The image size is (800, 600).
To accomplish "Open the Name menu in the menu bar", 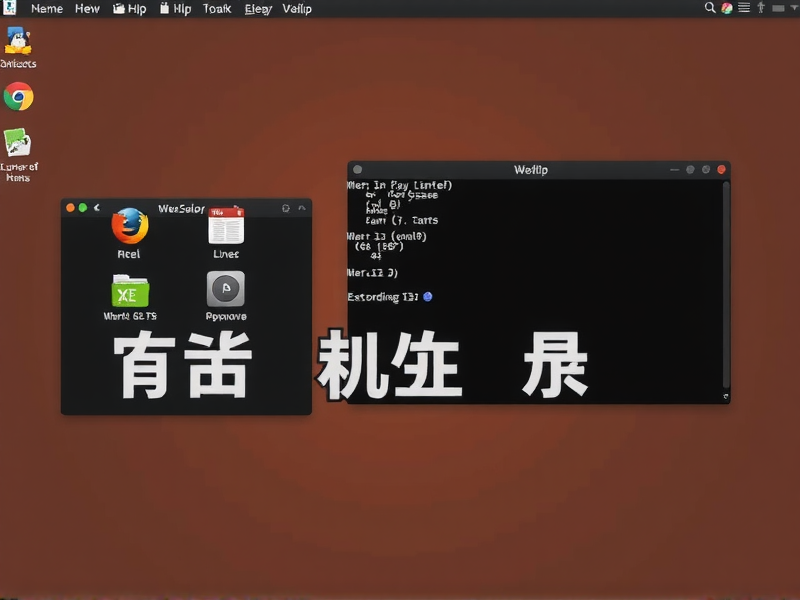I will pyautogui.click(x=46, y=8).
